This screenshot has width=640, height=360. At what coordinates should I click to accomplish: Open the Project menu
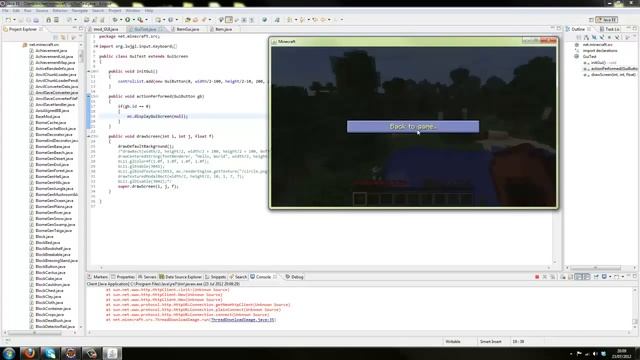115,11
